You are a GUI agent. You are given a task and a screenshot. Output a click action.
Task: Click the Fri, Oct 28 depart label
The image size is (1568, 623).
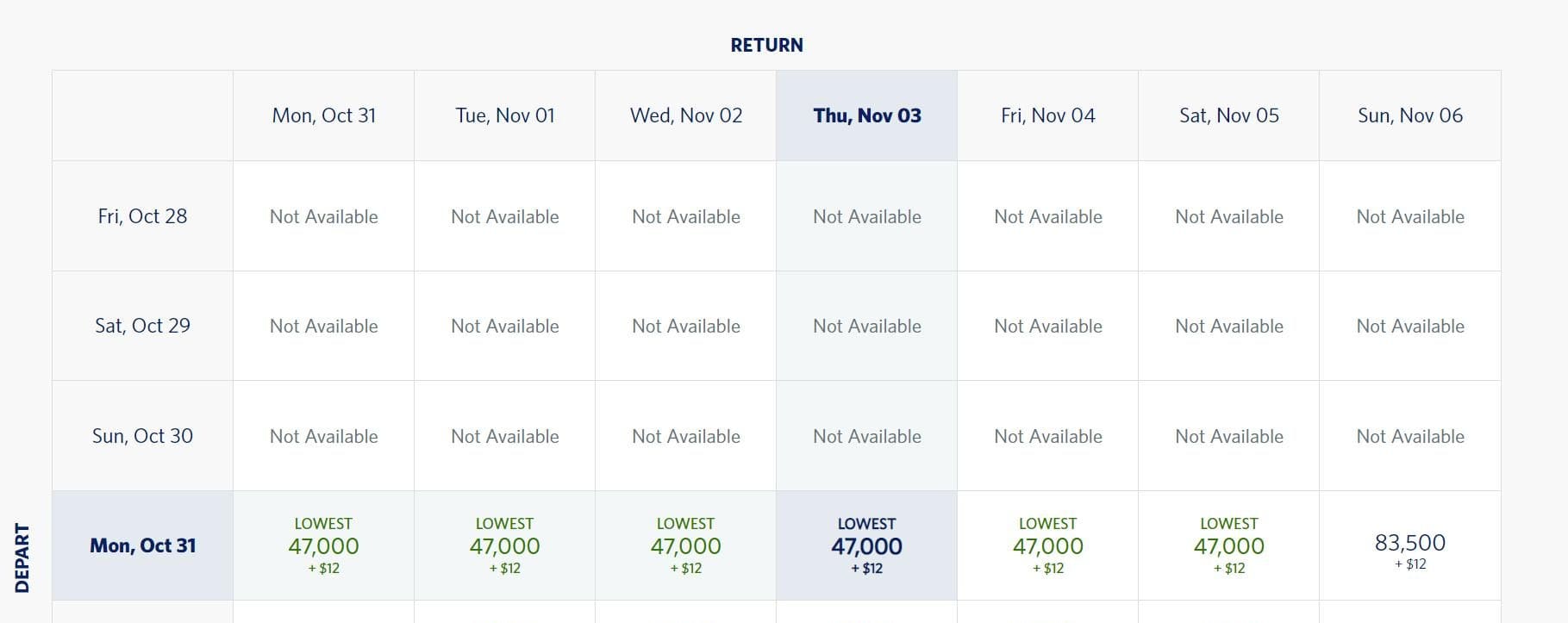click(x=143, y=216)
